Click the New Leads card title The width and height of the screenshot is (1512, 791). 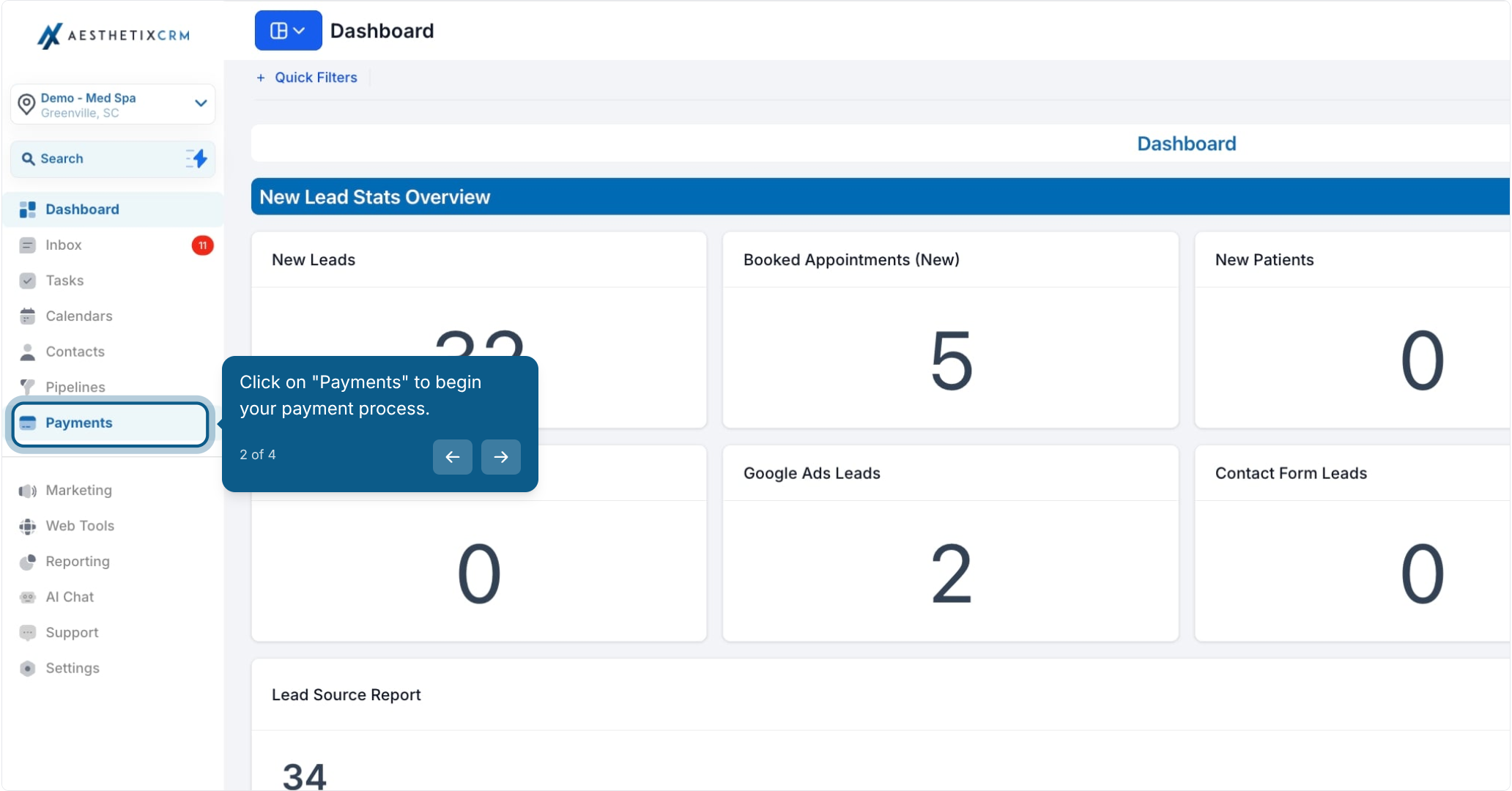(314, 260)
